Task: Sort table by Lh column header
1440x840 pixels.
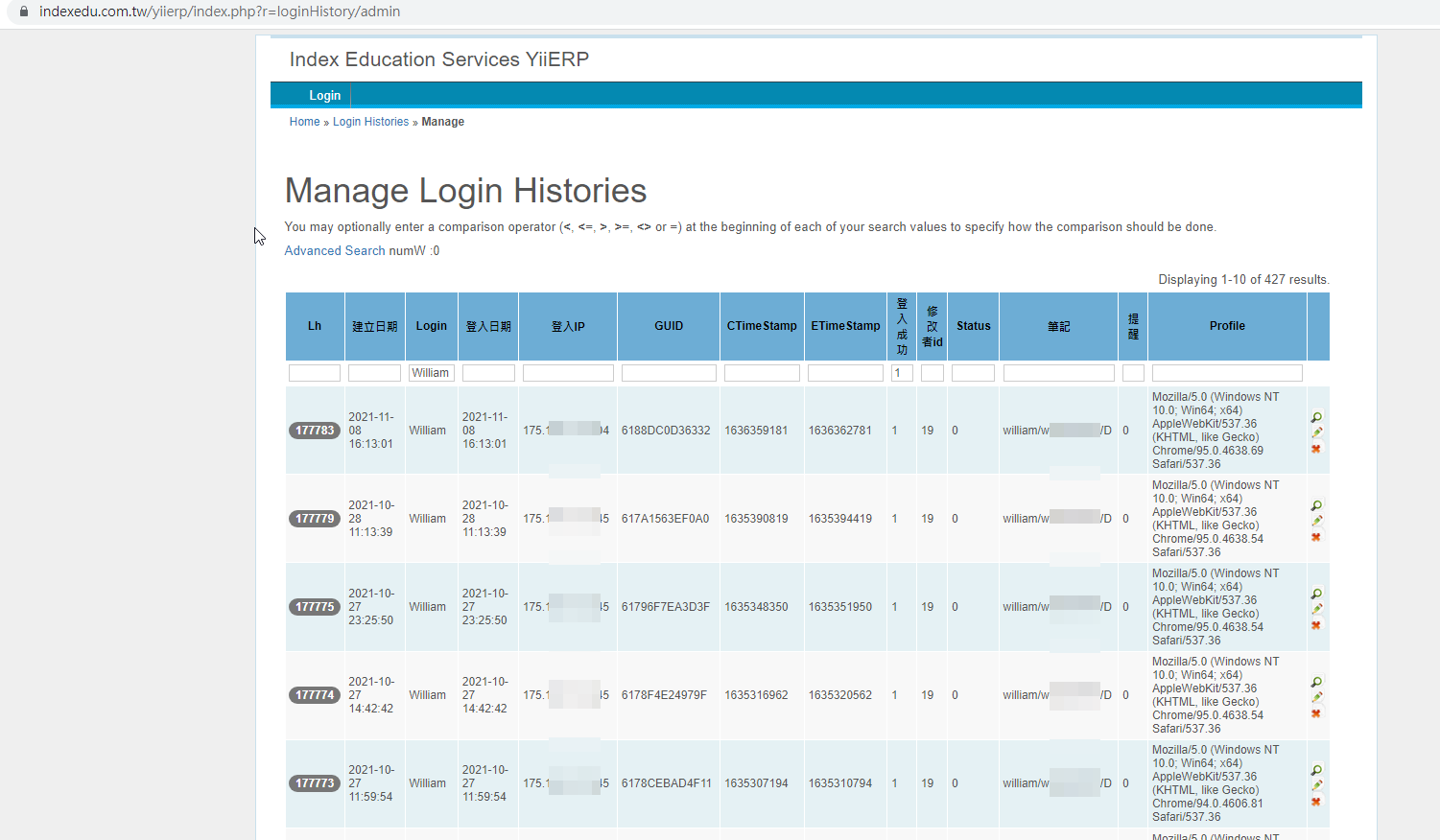Action: [315, 326]
